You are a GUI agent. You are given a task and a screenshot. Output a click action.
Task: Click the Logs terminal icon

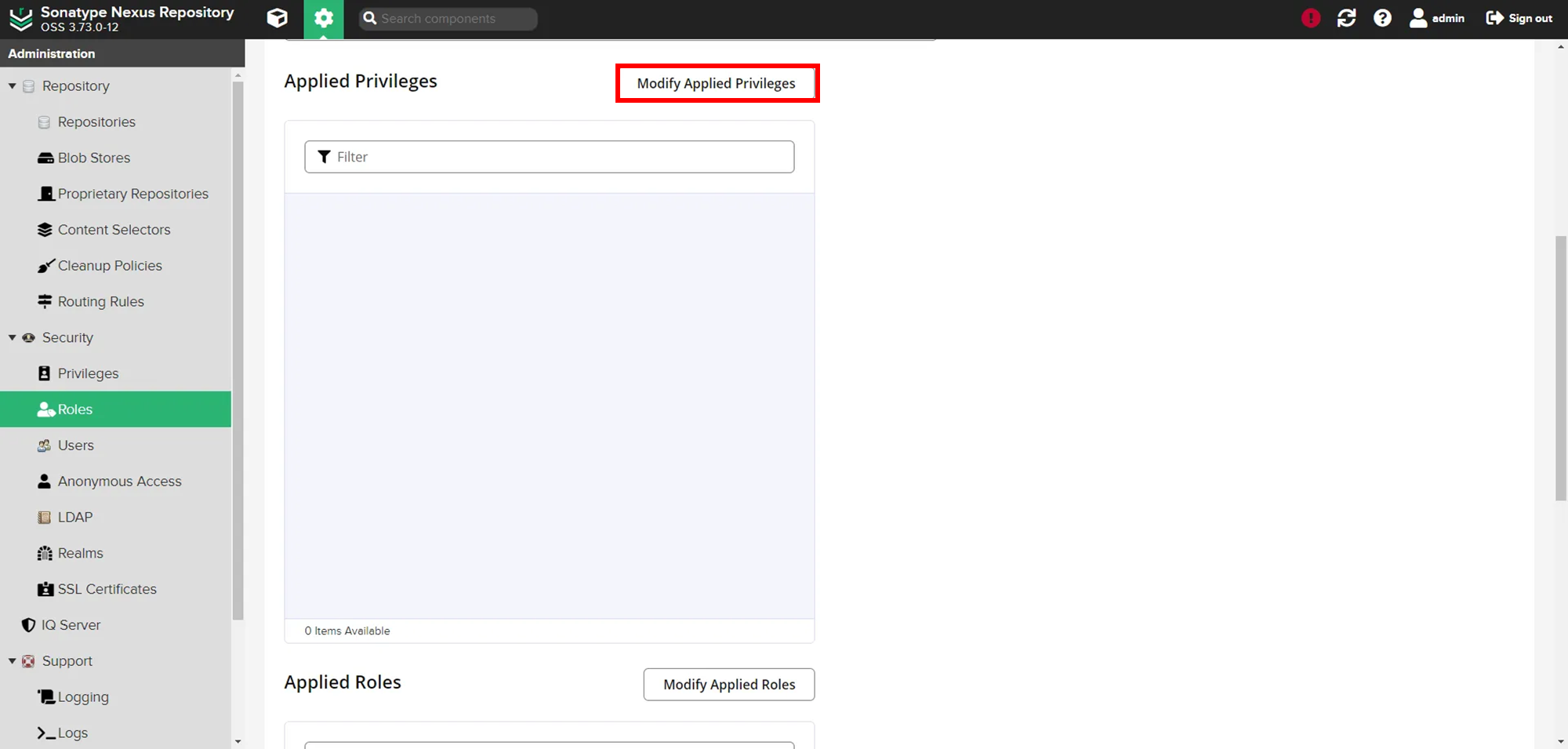coord(46,733)
